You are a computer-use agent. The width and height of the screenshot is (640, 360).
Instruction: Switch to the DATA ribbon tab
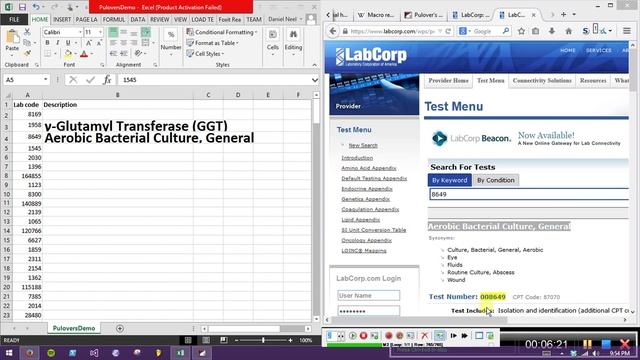(x=138, y=19)
